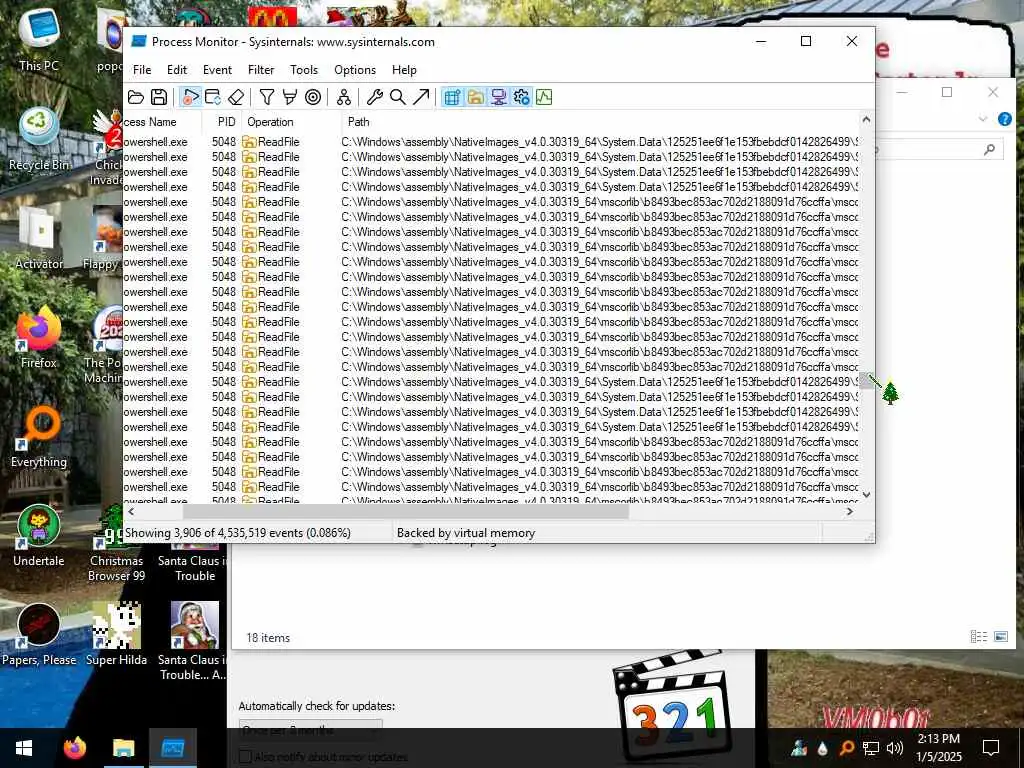Image resolution: width=1024 pixels, height=768 pixels.
Task: Select the Papers, Please desktop icon
Action: coord(39,635)
